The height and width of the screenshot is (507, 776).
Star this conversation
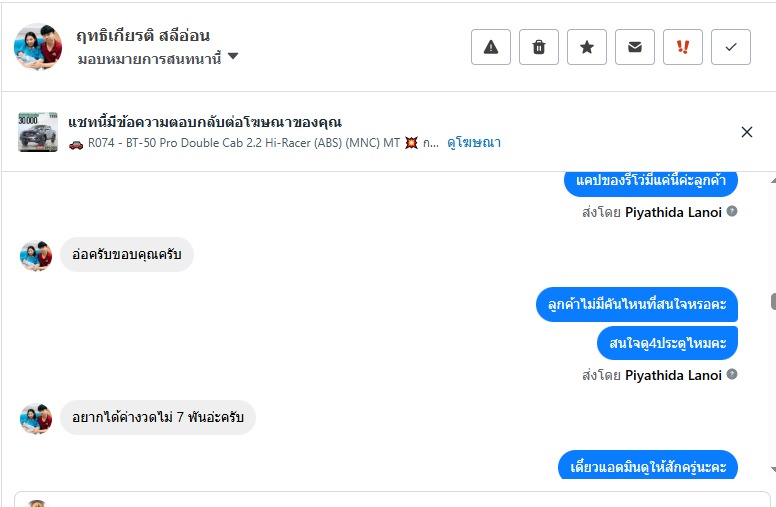pyautogui.click(x=587, y=47)
